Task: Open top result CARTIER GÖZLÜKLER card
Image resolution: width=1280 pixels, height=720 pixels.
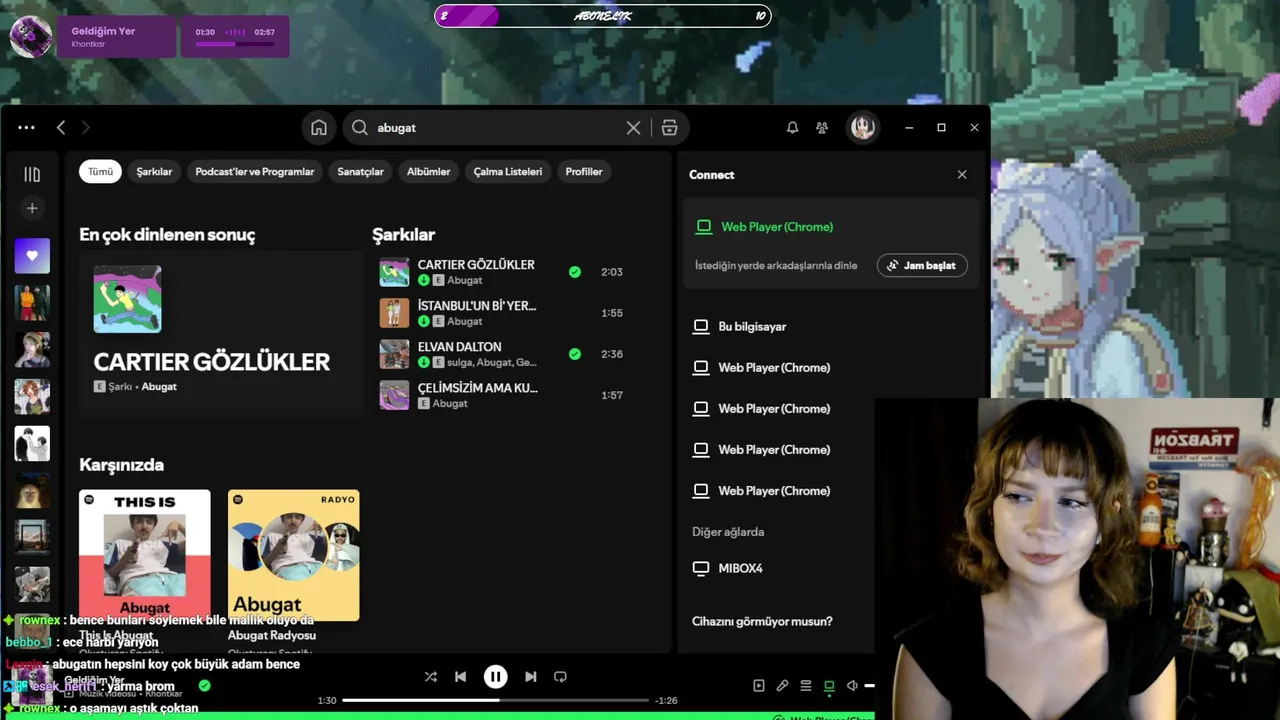Action: 221,333
